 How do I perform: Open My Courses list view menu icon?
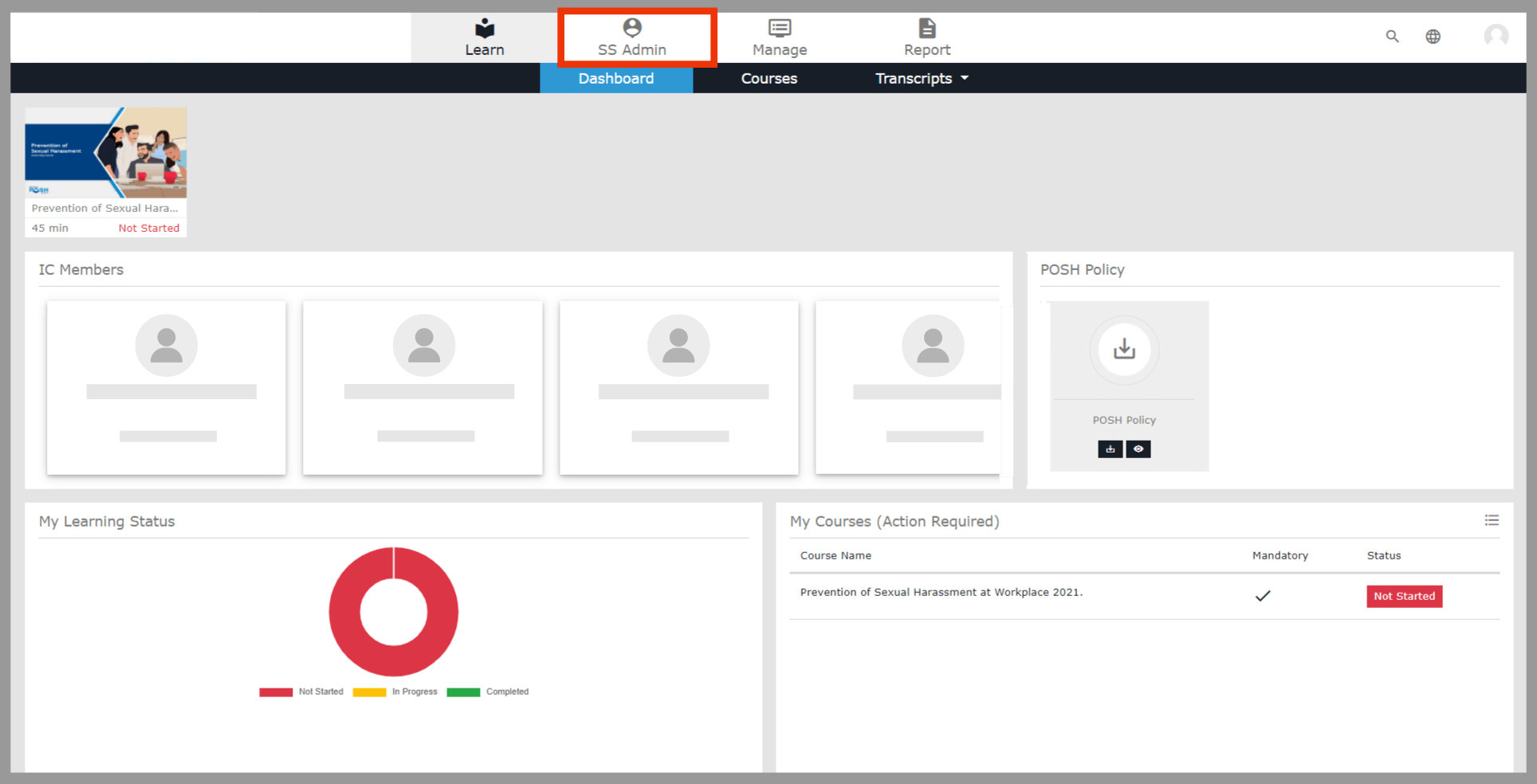1492,520
